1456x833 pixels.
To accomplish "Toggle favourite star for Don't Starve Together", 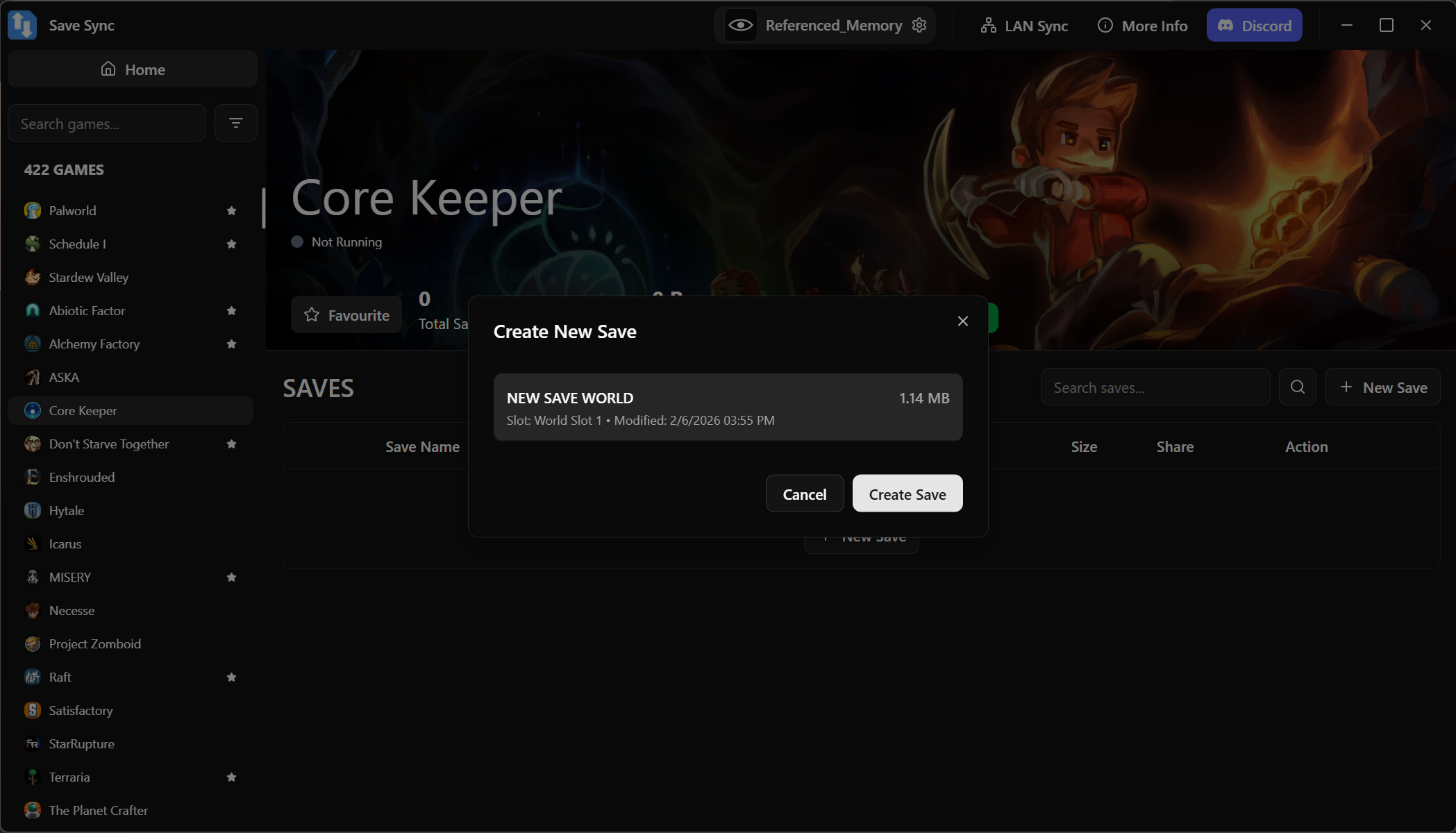I will pyautogui.click(x=232, y=444).
